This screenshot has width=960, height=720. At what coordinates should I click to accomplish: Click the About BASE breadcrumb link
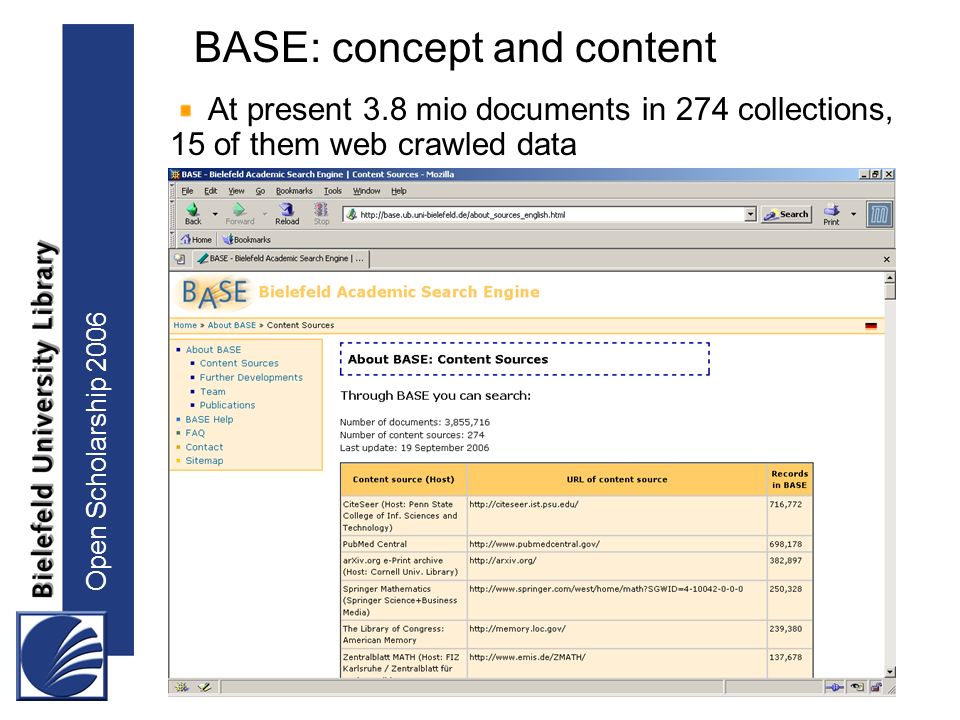coord(231,325)
